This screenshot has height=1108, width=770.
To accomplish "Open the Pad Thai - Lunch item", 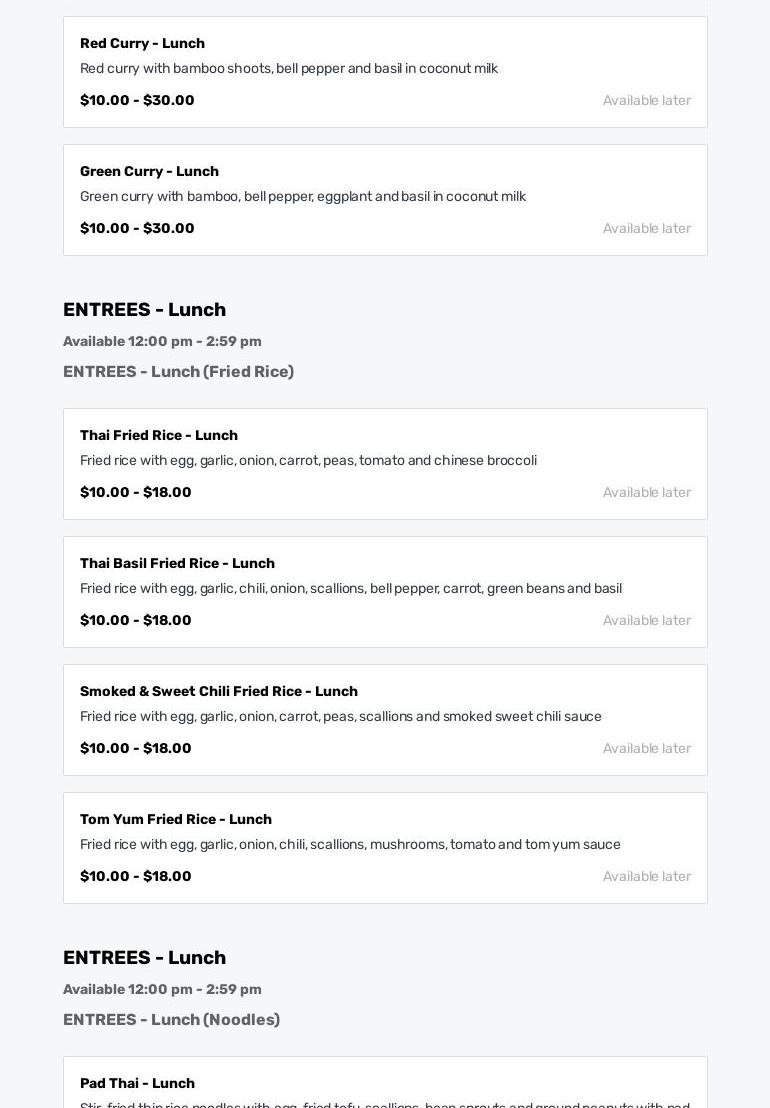I will [x=137, y=1083].
